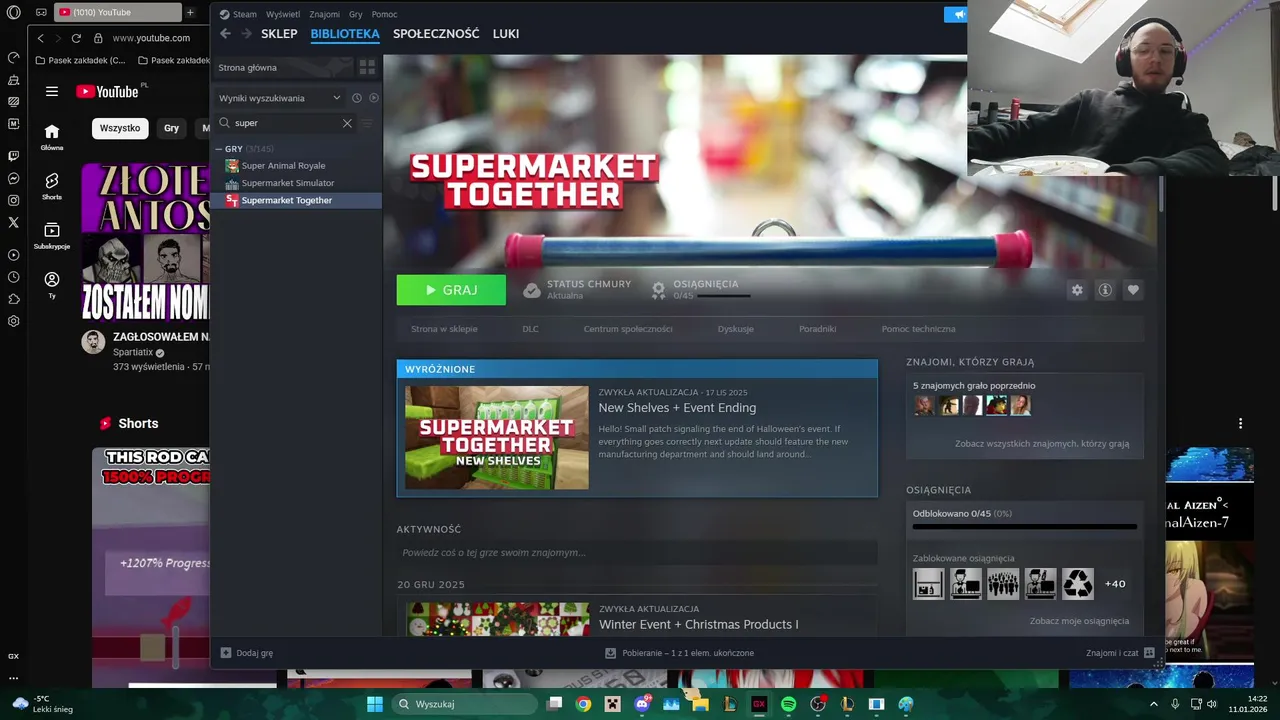Open the Wyświetl menu
Image resolution: width=1280 pixels, height=720 pixels.
pos(283,14)
